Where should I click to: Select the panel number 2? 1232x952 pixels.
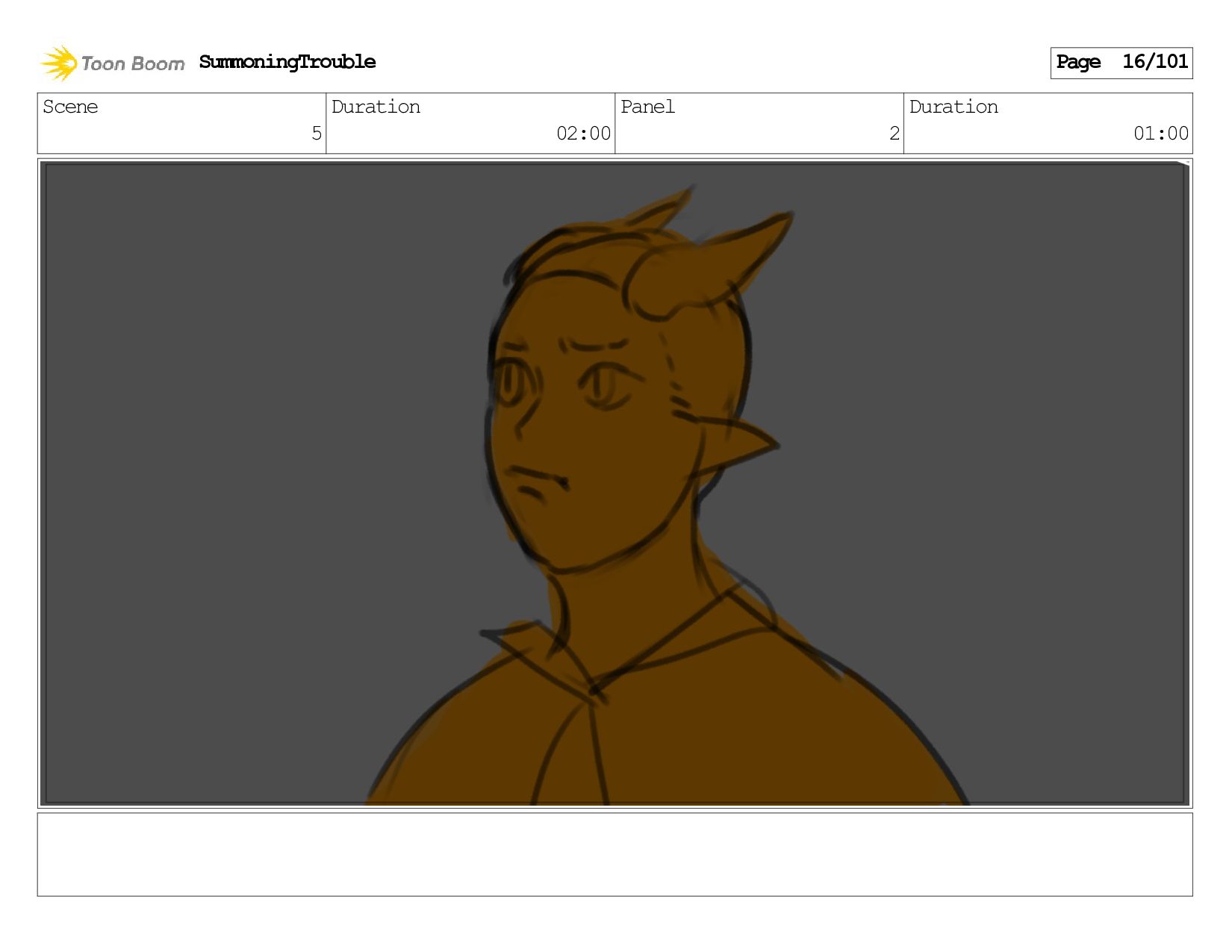pos(895,134)
